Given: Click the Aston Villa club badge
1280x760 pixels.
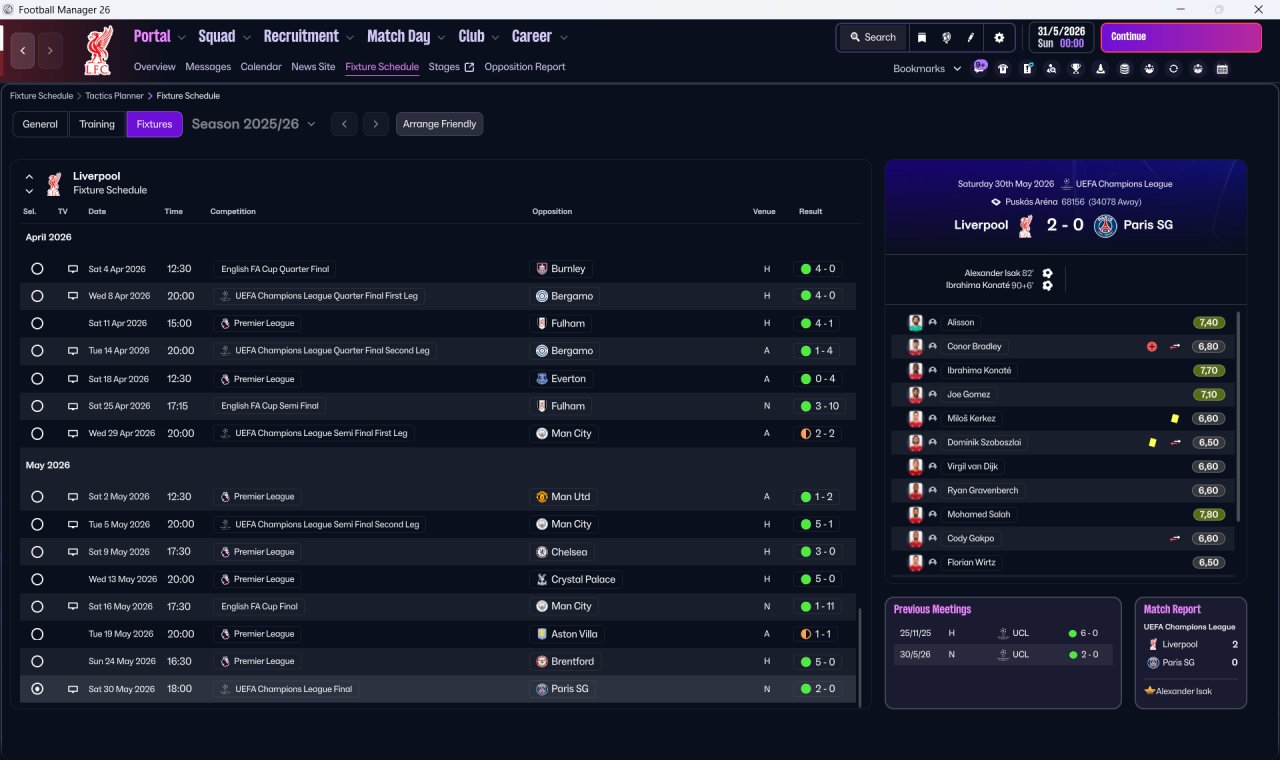Looking at the screenshot, I should (x=542, y=634).
